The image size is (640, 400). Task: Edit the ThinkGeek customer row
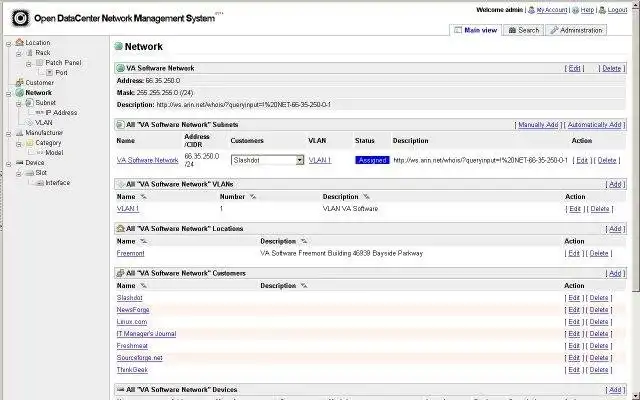[x=574, y=370]
